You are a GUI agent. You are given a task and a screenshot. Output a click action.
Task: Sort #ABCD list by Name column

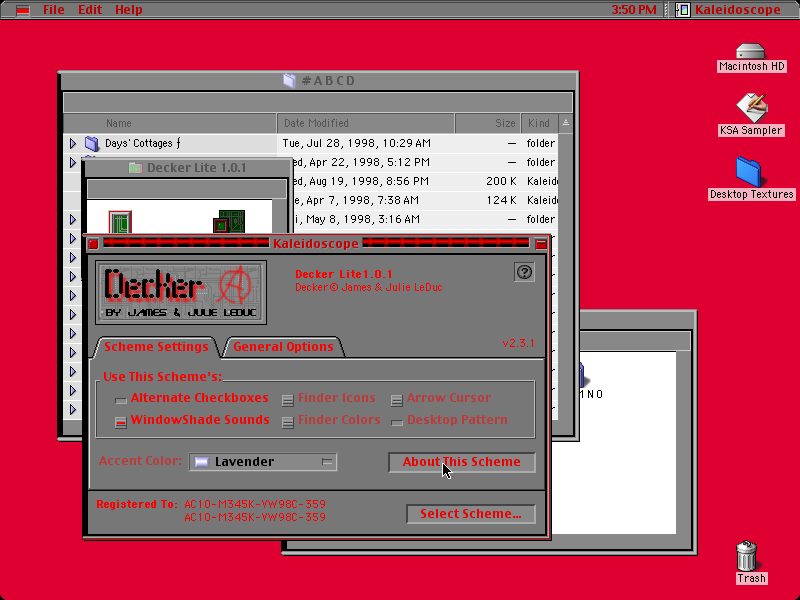[x=170, y=123]
